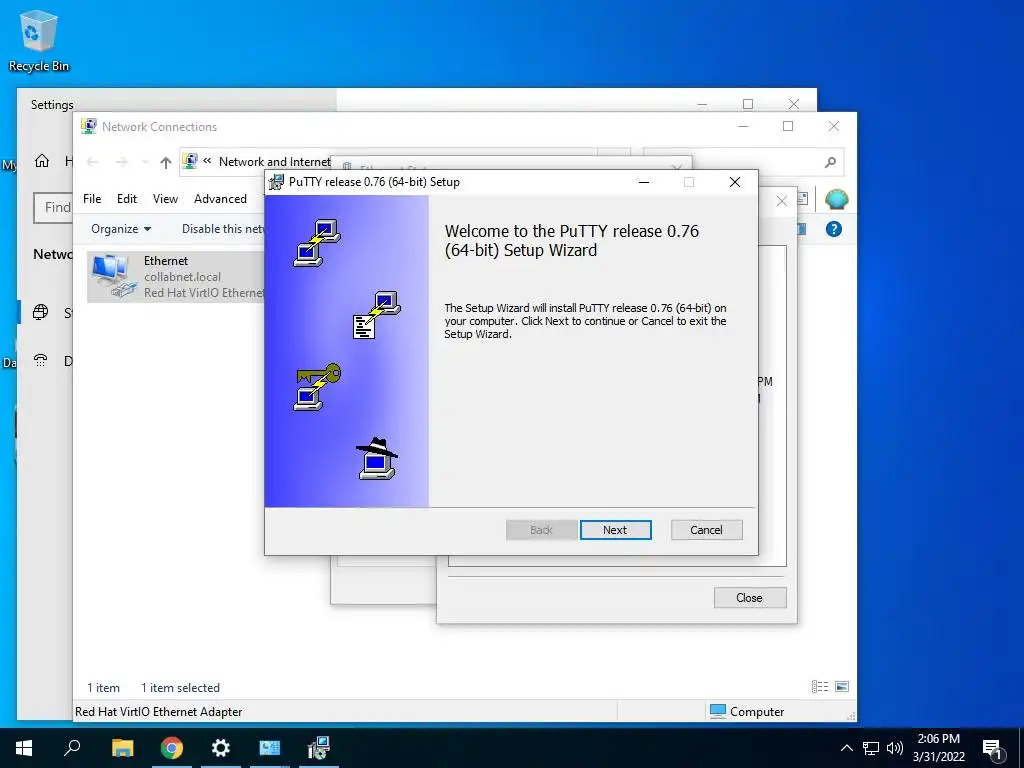This screenshot has height=768, width=1024.
Task: Open File Explorer from the taskbar
Action: coord(122,748)
